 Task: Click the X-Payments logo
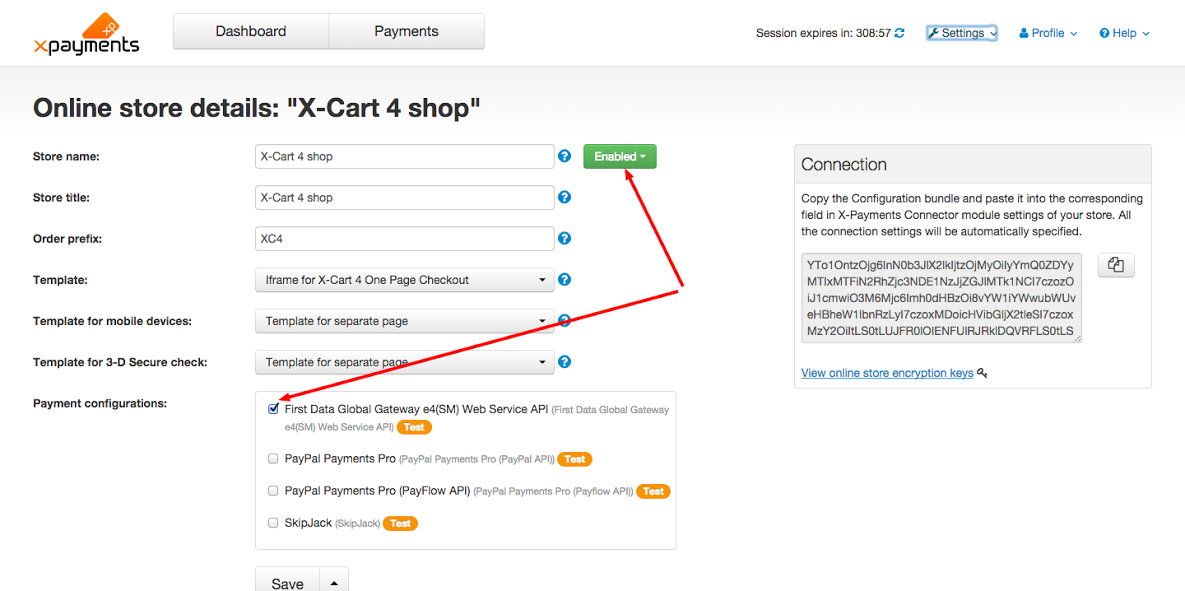(x=86, y=34)
